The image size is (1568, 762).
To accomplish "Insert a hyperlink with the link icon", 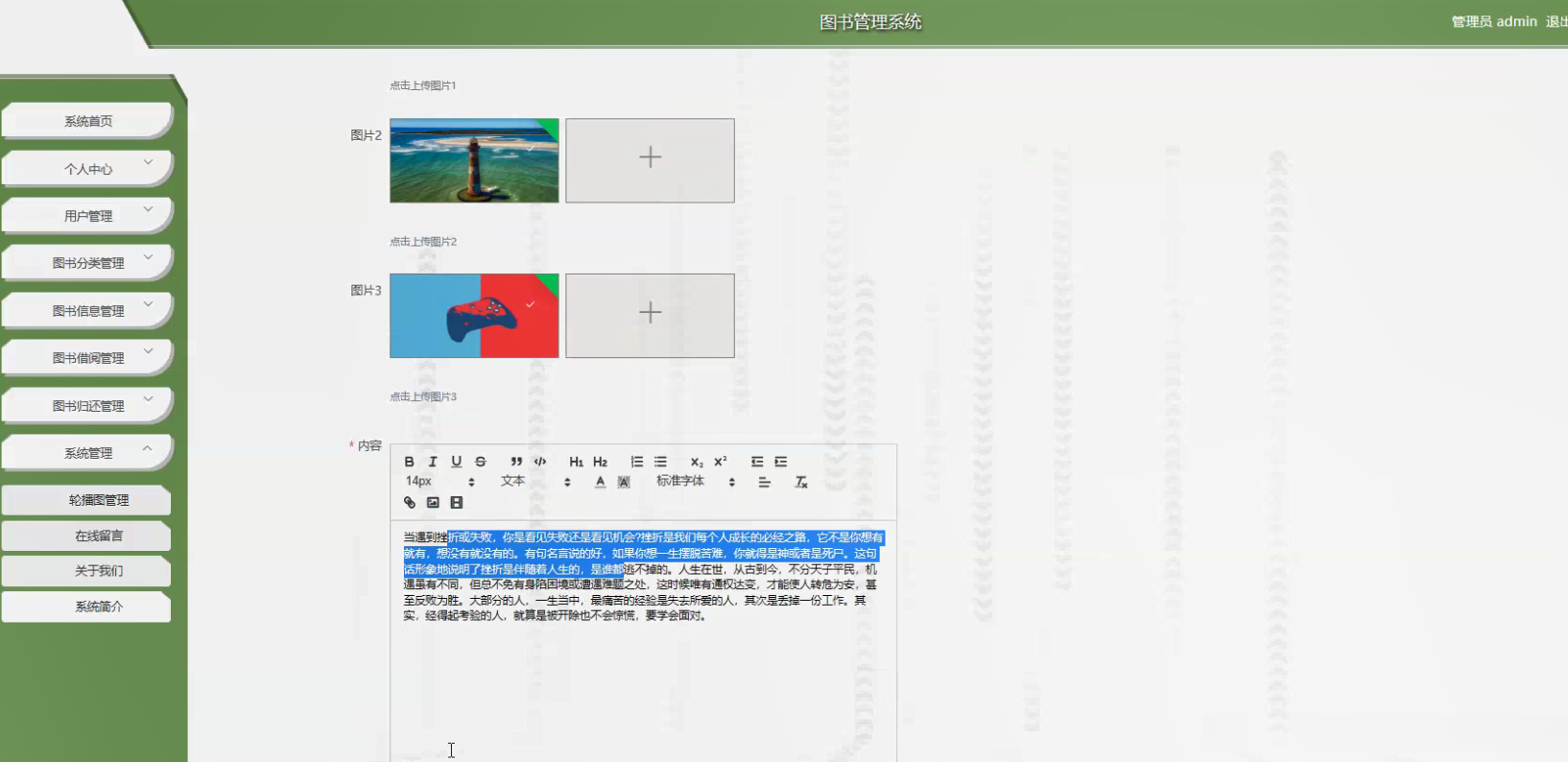I will 410,503.
